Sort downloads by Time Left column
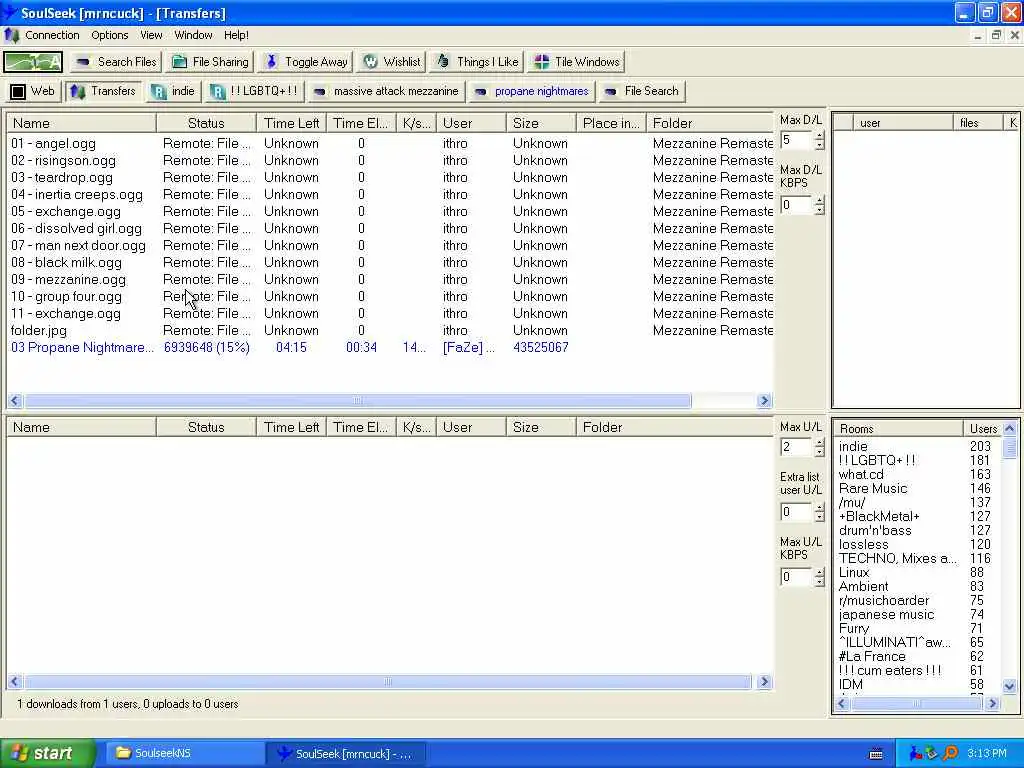 pos(291,123)
